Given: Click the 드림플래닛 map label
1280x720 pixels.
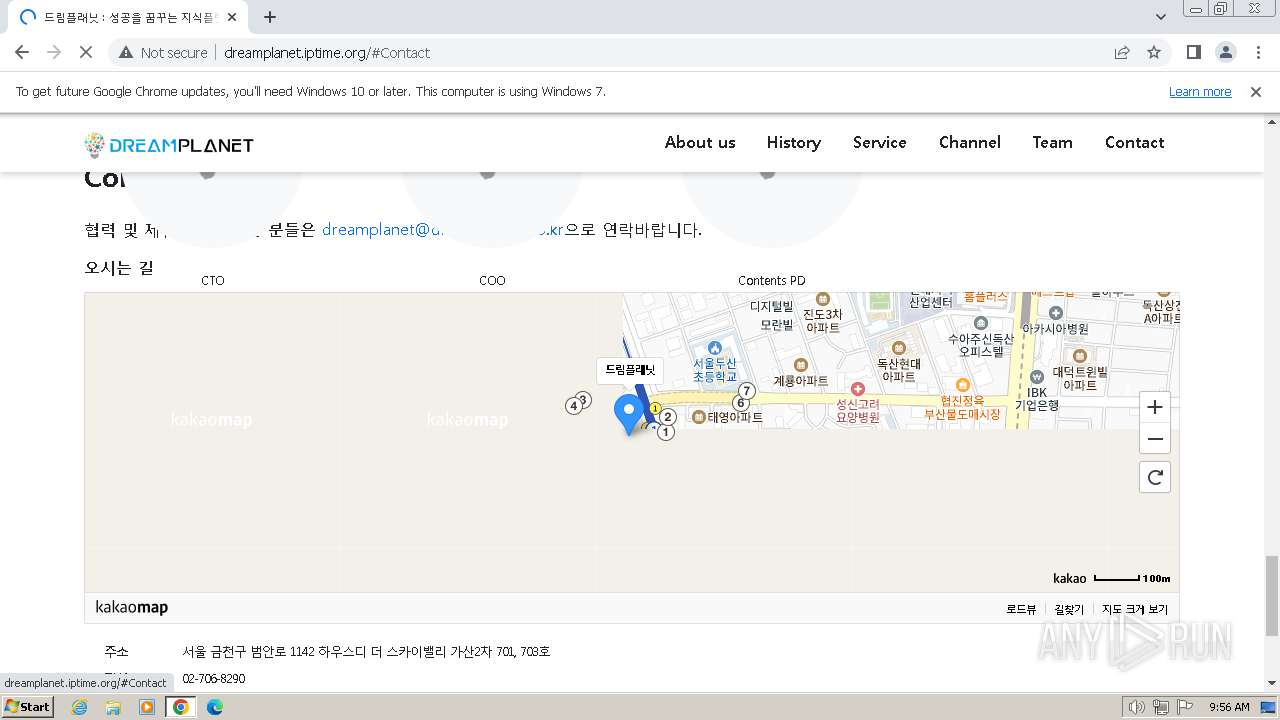Looking at the screenshot, I should tap(630, 370).
